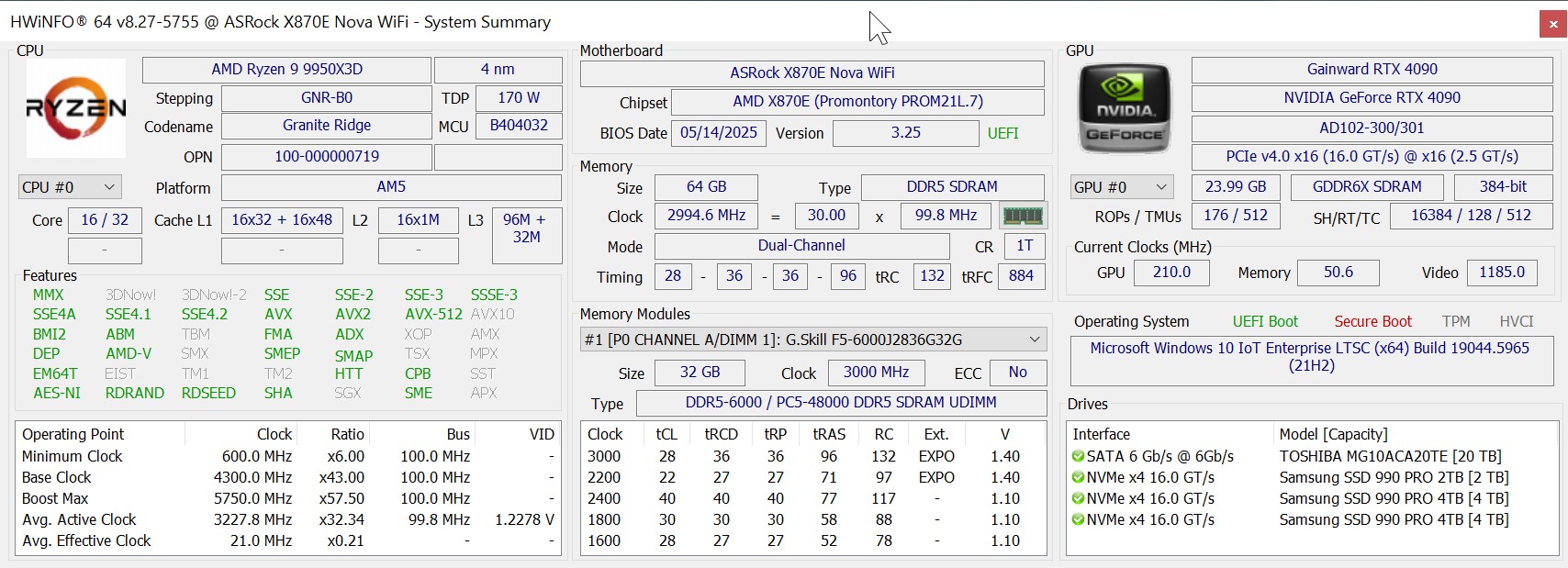Click the status icon for the Samsung 990 PRO 2TB

1078,477
